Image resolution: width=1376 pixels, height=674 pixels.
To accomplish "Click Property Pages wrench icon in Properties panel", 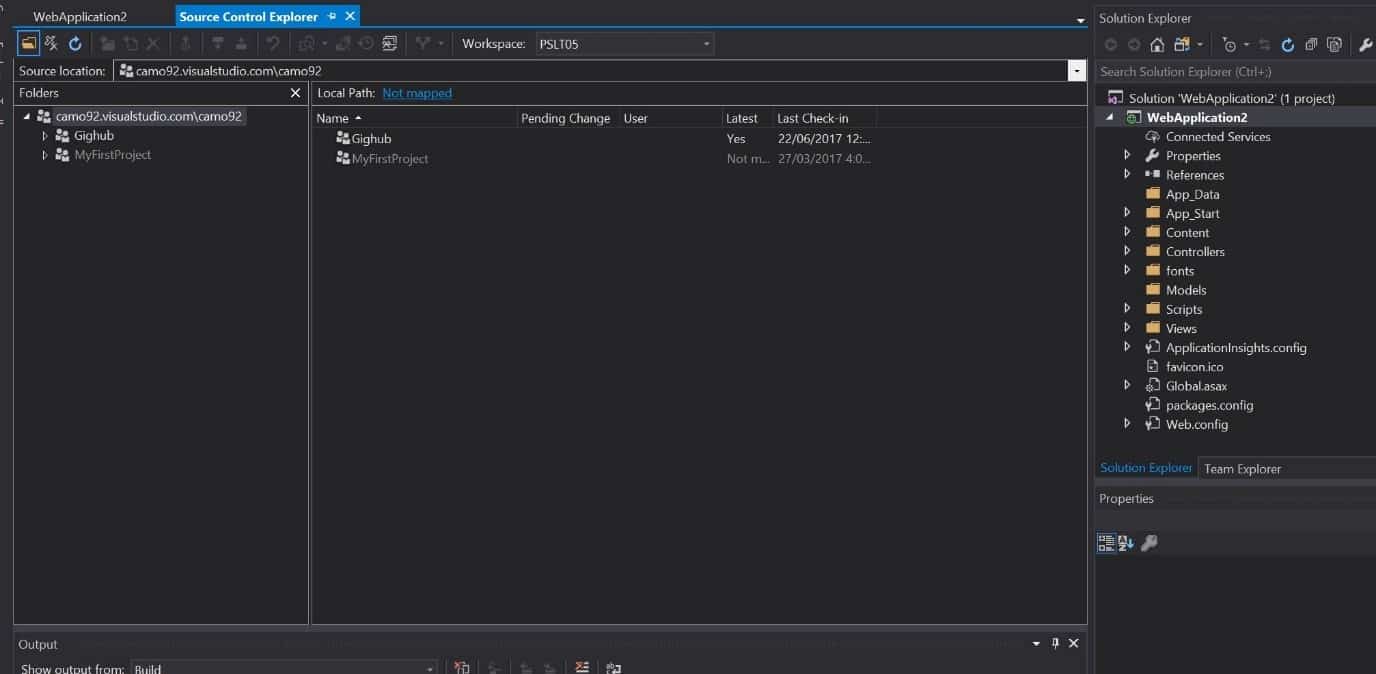I will pos(1149,543).
